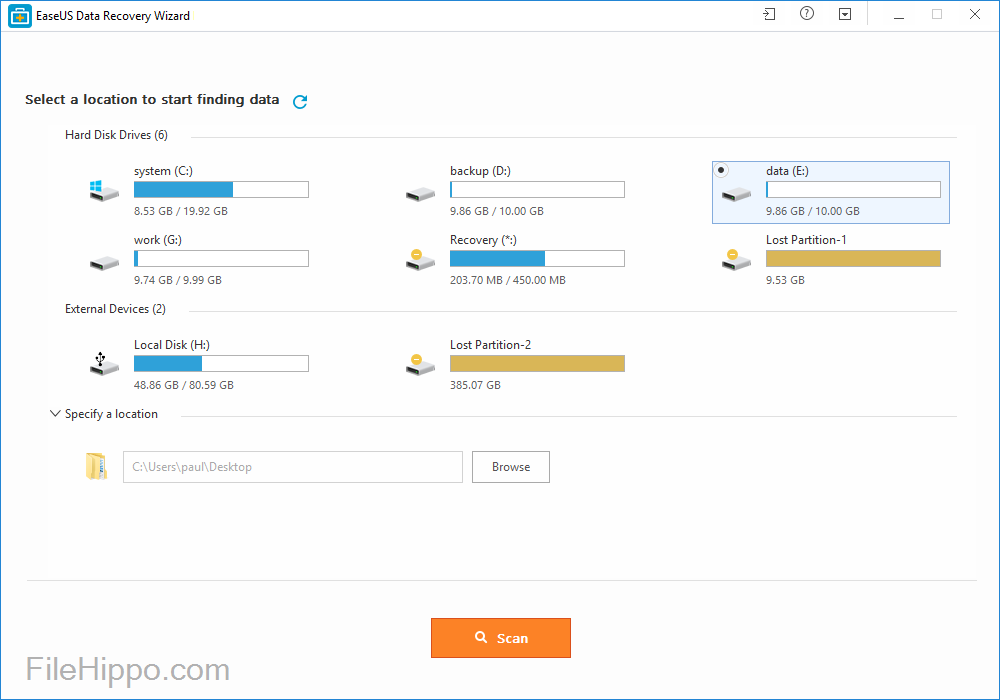Click the Recovery (*:) partition icon
The height and width of the screenshot is (700, 1000).
[x=420, y=260]
